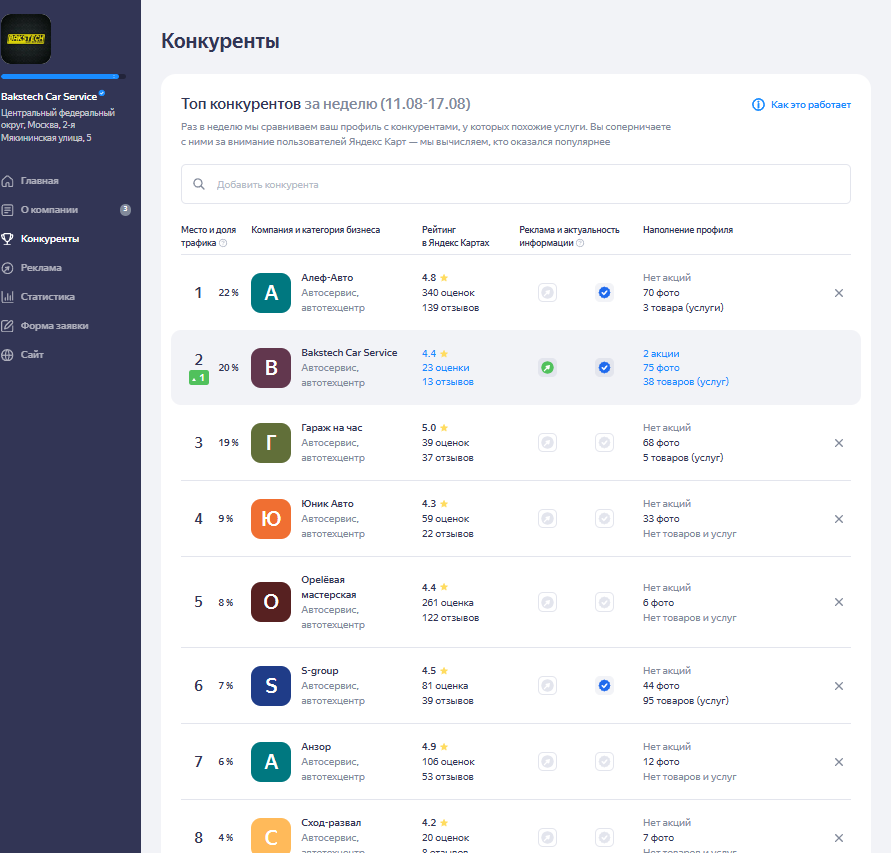Screen dimensions: 891x853
Task: Click Орелёвая мастерская avatar О
Action: pos(271,602)
